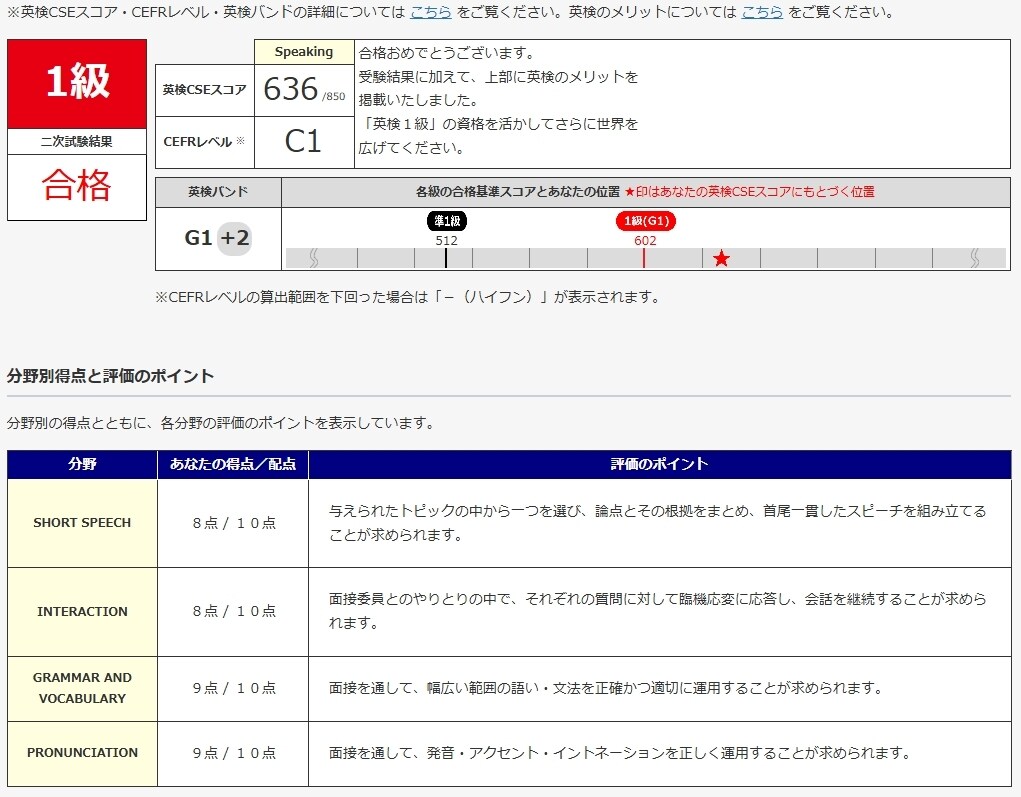Click the 「英検１級」の資格を活かして message line

click(x=498, y=124)
